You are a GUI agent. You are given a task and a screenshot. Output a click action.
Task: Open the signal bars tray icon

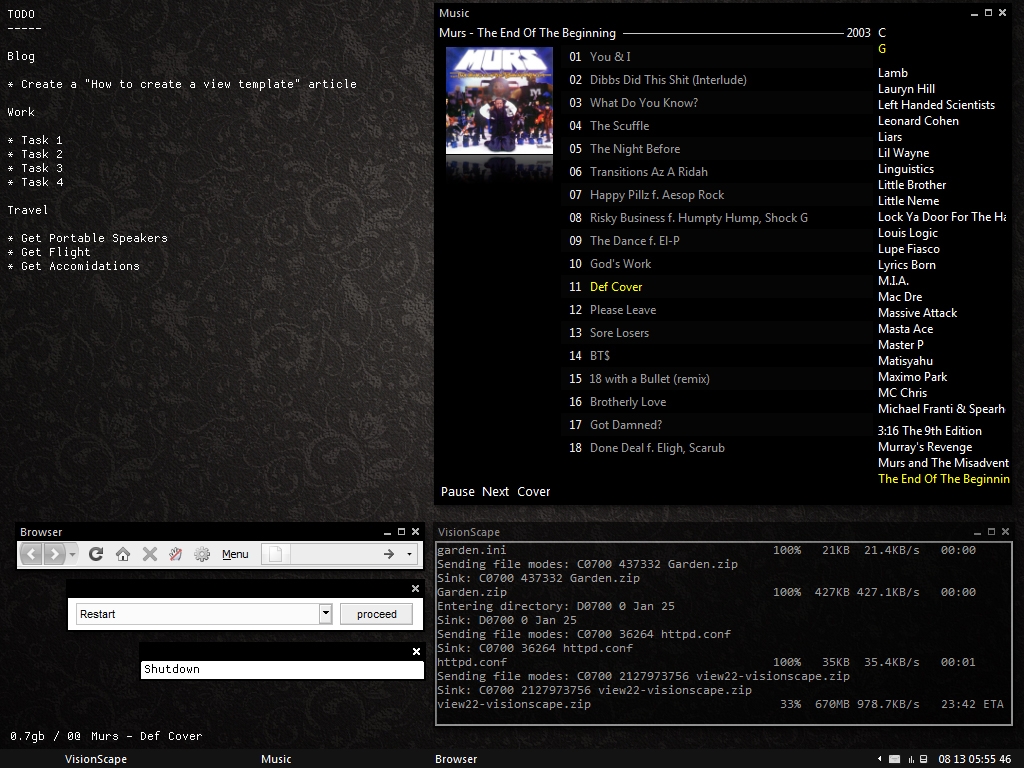(x=911, y=759)
